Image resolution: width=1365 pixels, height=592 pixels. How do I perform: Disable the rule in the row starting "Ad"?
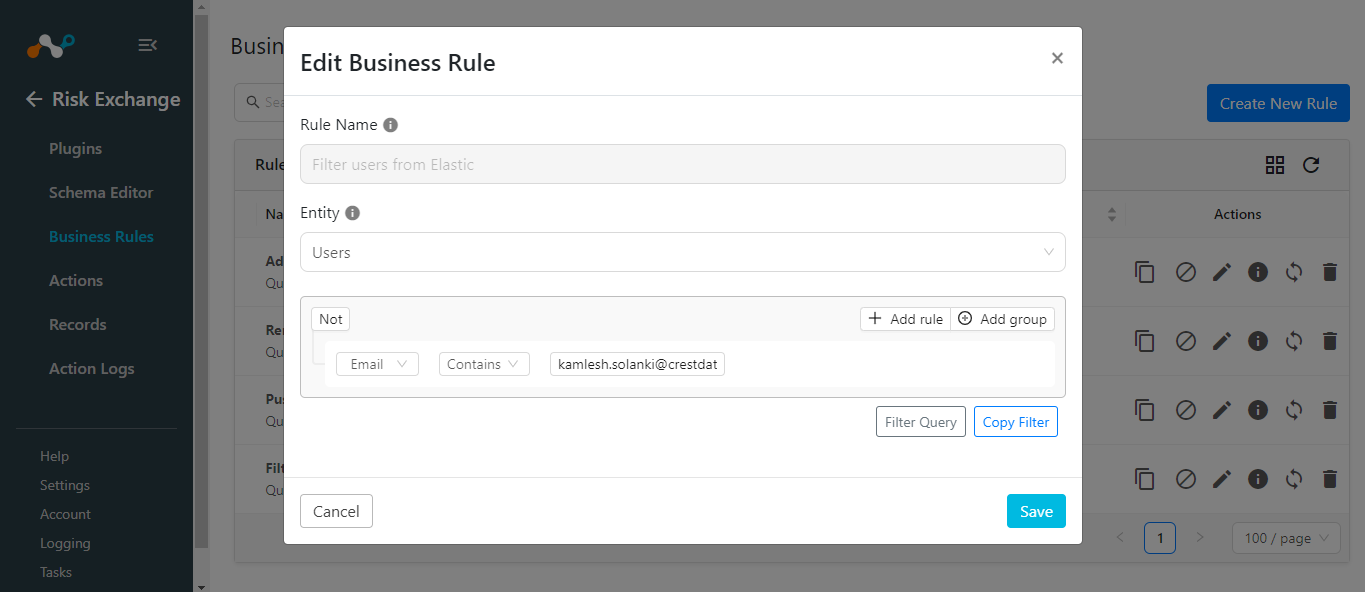coord(1186,272)
